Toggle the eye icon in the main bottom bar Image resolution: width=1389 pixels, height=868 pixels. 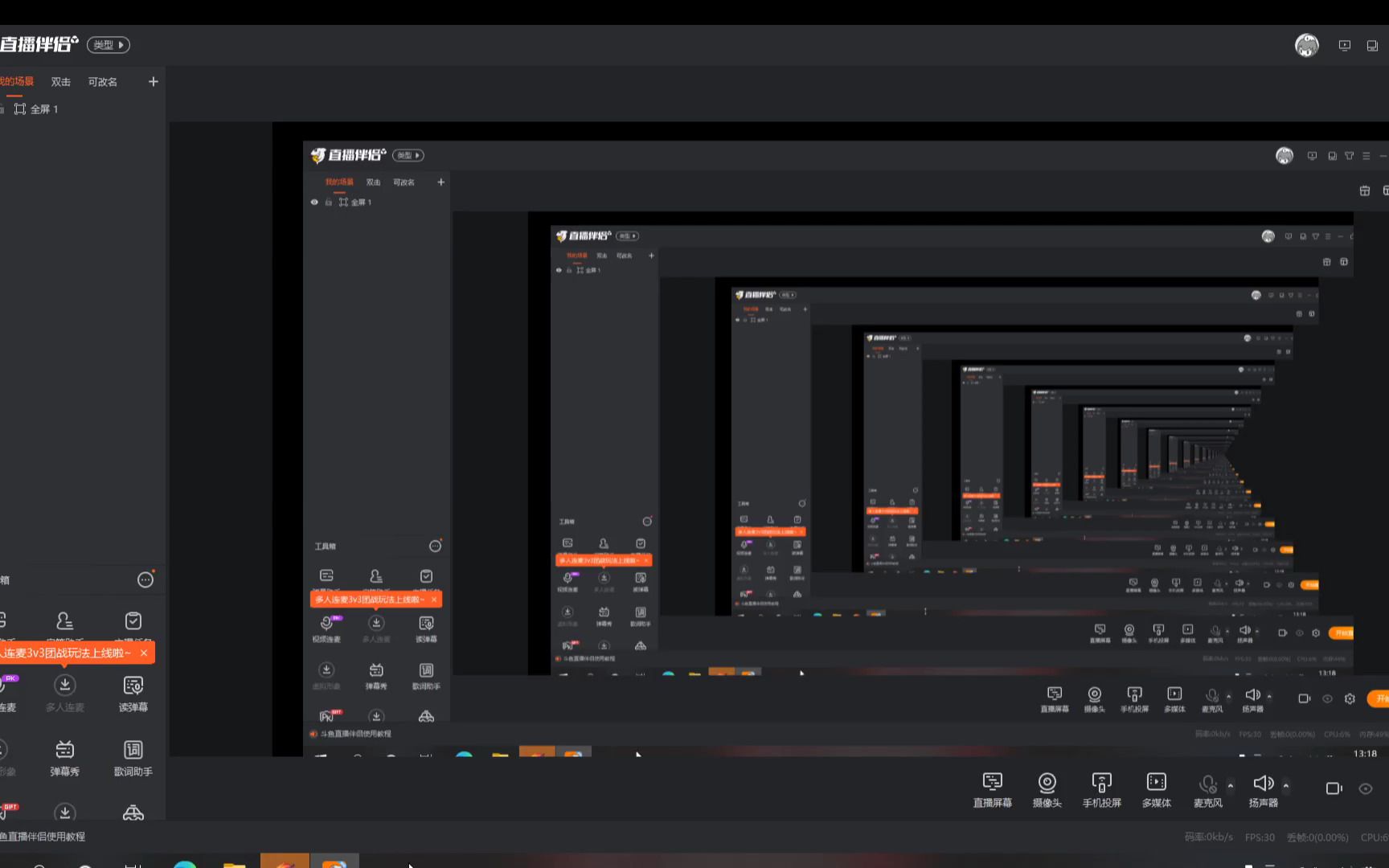coord(1366,788)
